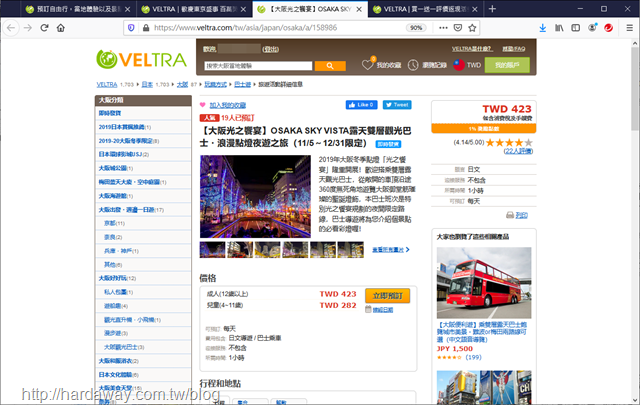Open the red double-decker bus product image

[x=484, y=283]
